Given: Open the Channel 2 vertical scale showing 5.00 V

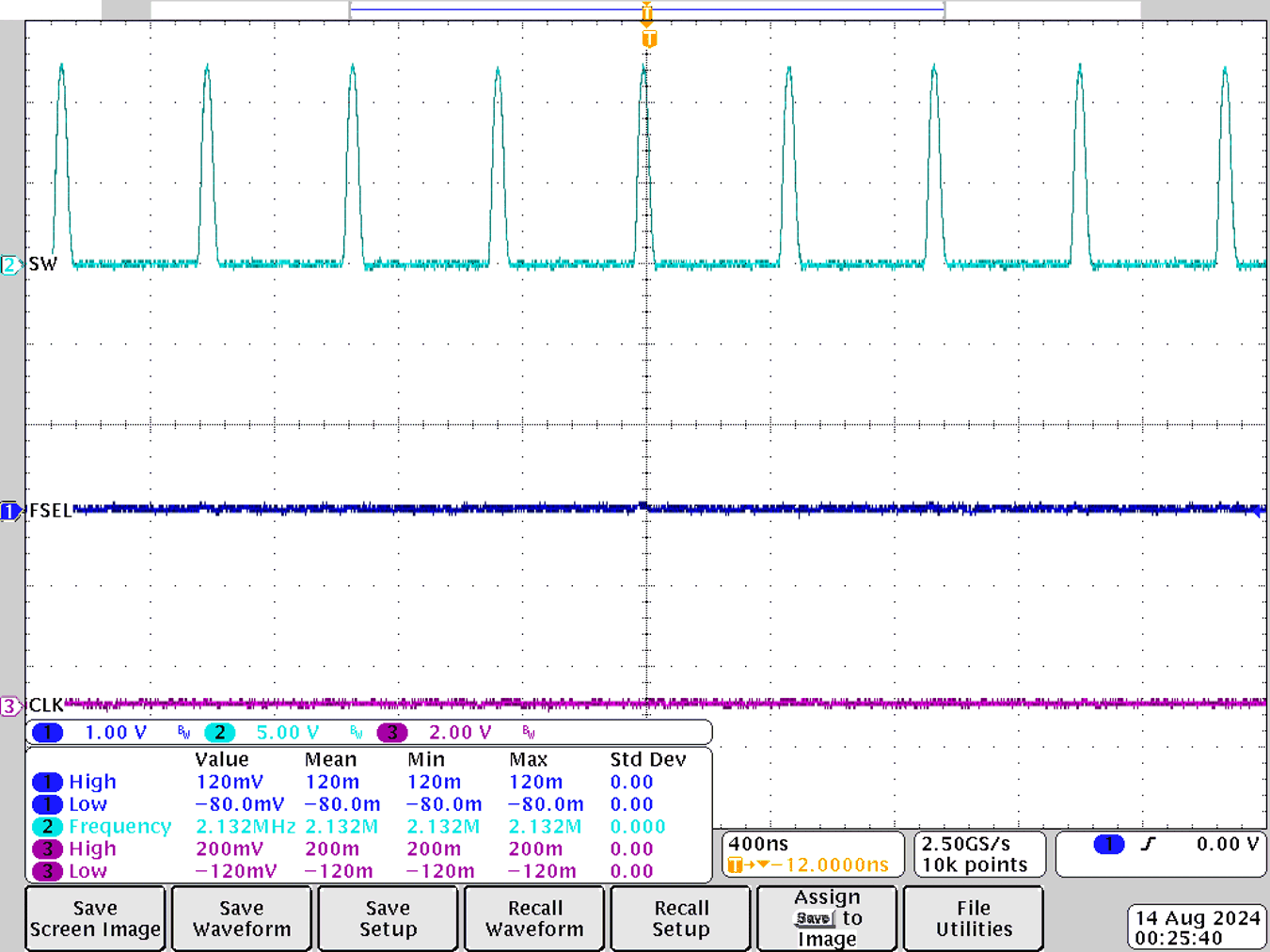Looking at the screenshot, I should (x=287, y=732).
